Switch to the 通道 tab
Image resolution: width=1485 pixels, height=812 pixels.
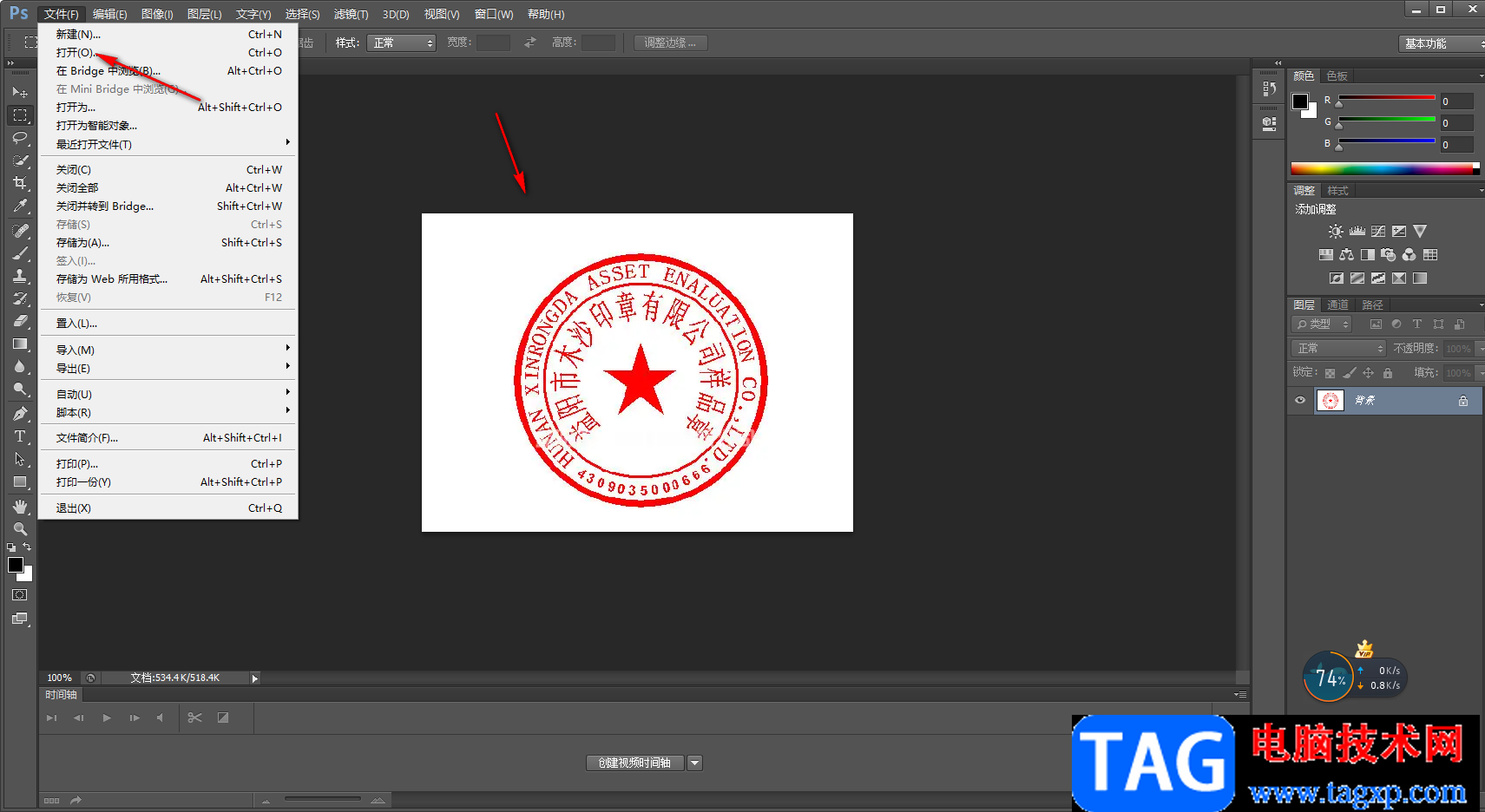pos(1337,304)
